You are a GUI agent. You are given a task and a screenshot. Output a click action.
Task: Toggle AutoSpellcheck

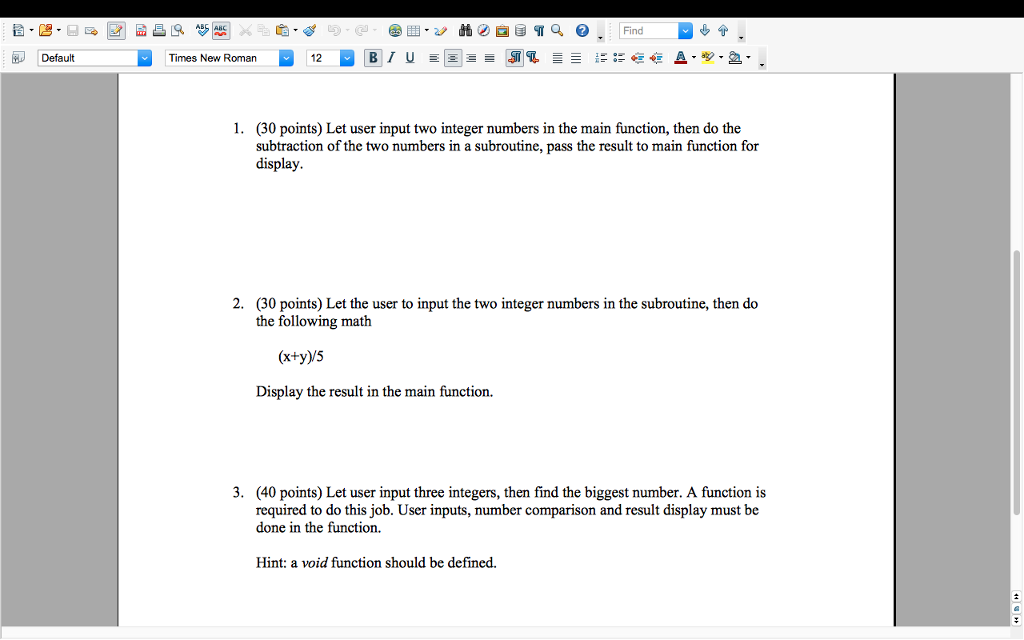[x=221, y=31]
